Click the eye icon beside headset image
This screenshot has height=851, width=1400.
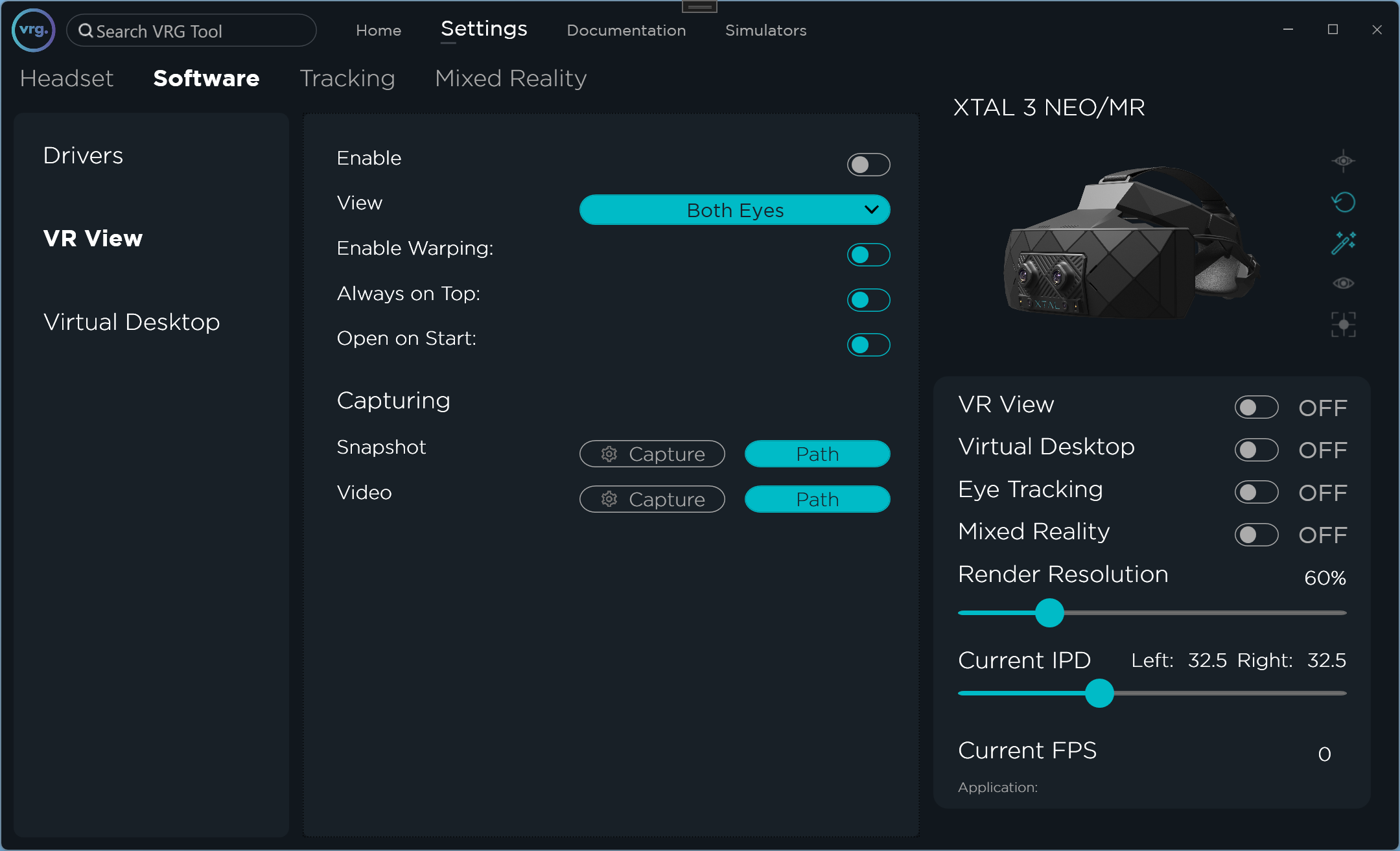coord(1343,283)
